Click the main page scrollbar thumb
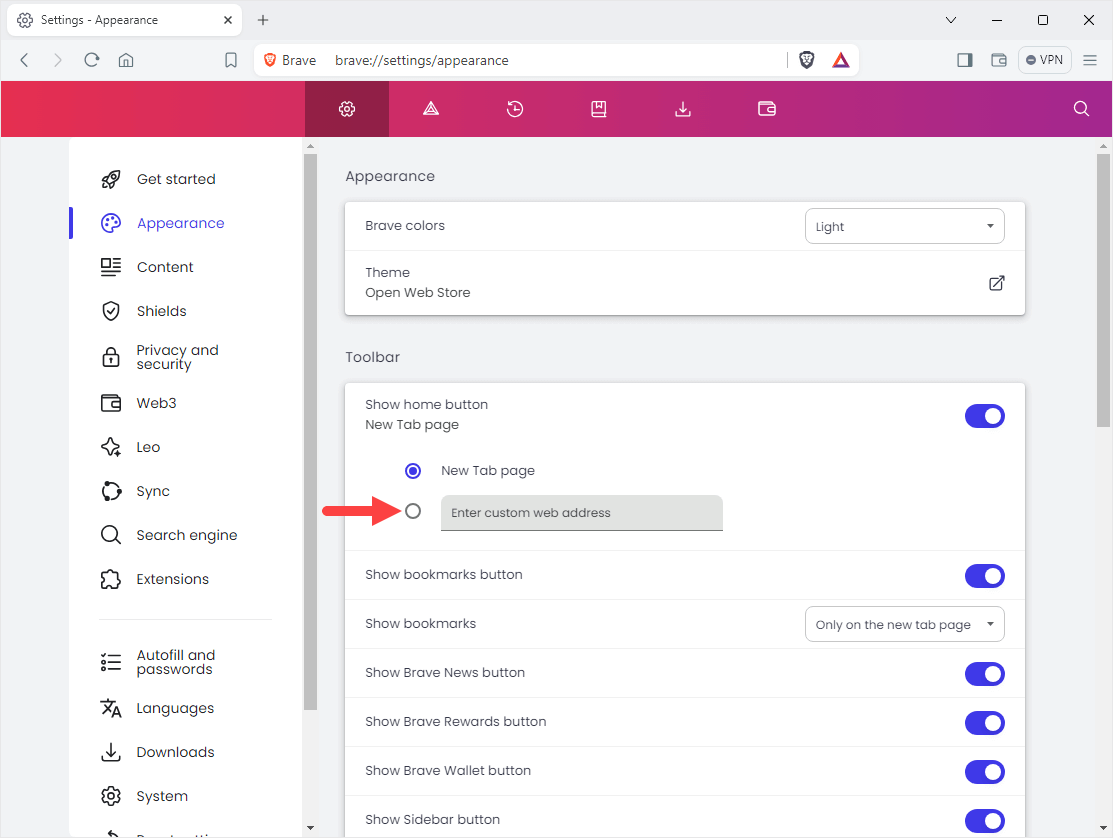 coord(1102,291)
